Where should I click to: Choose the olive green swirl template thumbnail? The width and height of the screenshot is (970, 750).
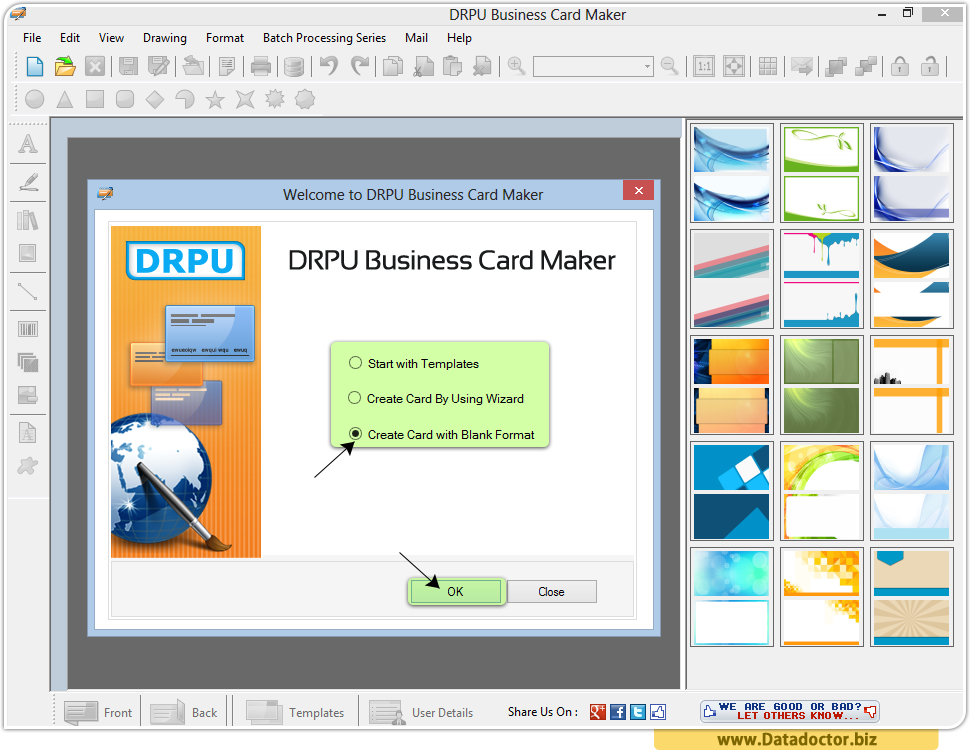click(822, 386)
